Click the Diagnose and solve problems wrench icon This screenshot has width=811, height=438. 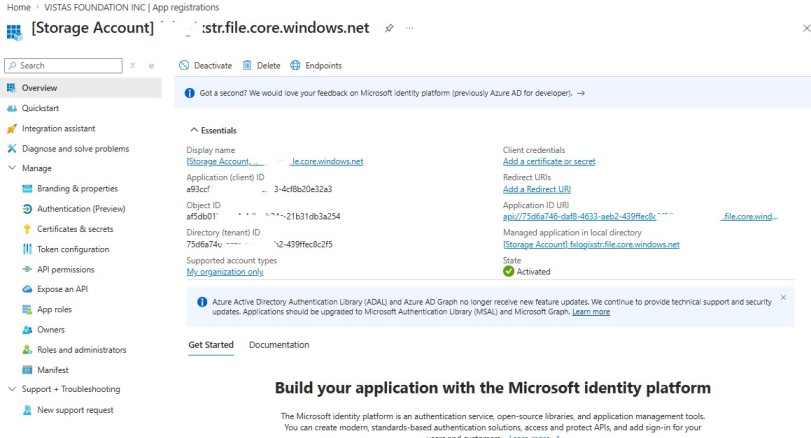[x=11, y=149]
